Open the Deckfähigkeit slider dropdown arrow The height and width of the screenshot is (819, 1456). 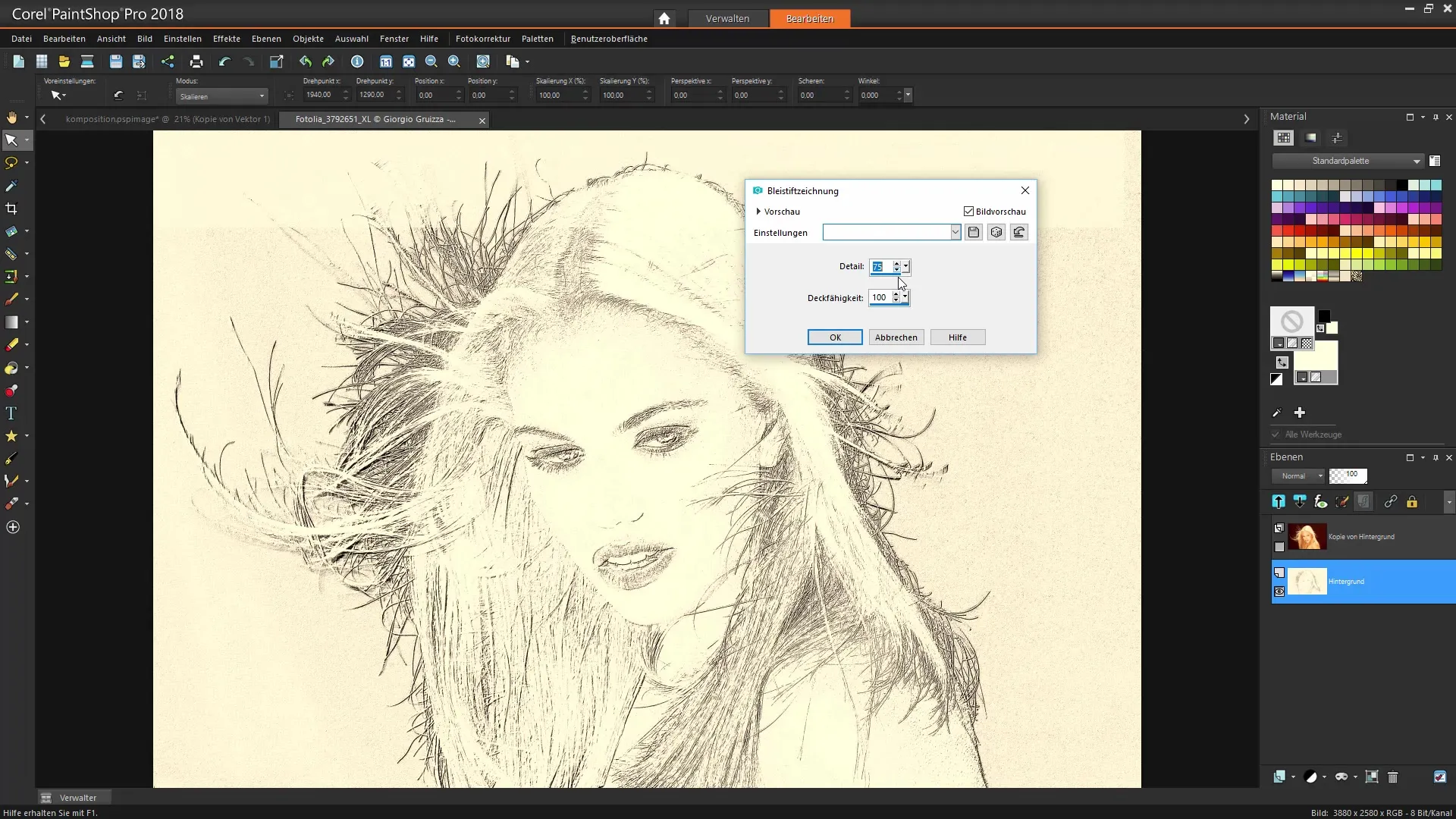coord(905,297)
